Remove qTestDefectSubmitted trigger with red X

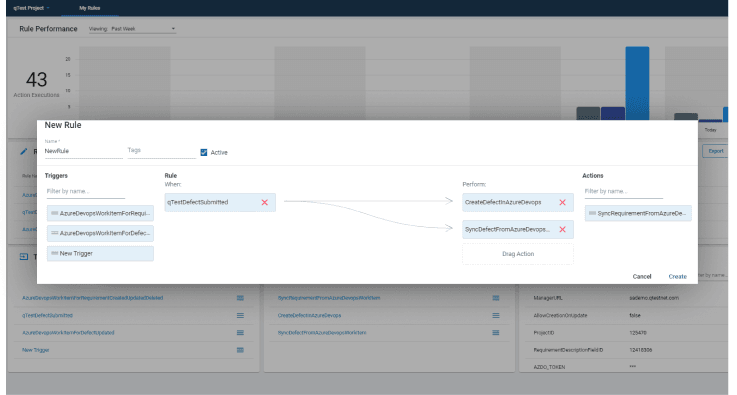click(265, 202)
